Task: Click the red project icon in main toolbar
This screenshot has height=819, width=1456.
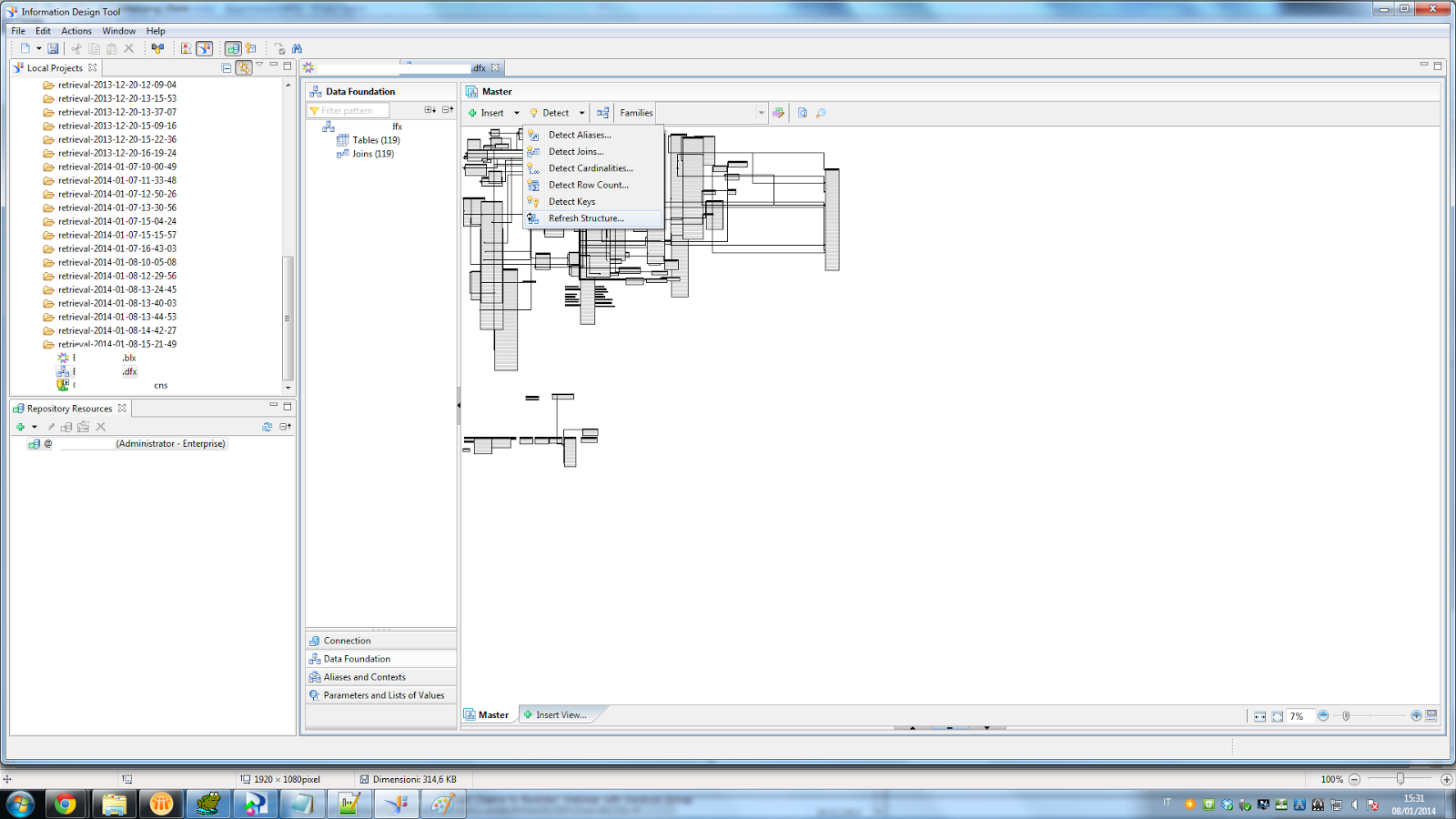Action: pos(187,48)
